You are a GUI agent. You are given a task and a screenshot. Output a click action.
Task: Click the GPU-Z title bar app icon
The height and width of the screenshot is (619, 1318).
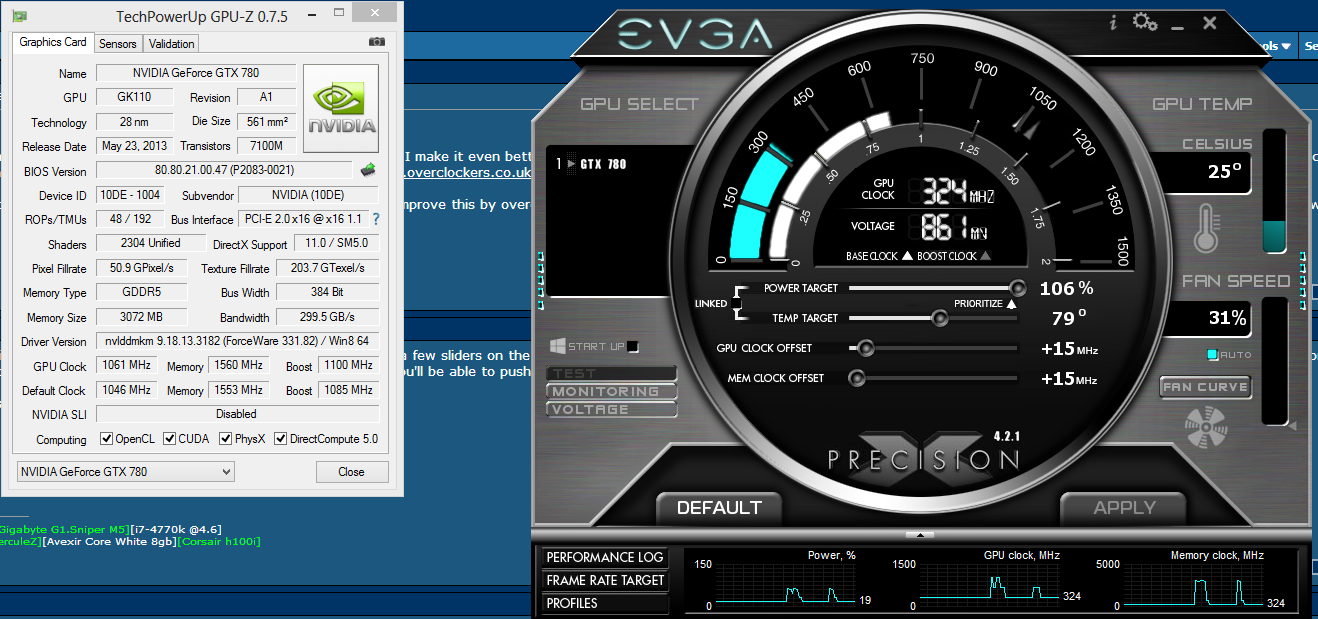(x=20, y=16)
